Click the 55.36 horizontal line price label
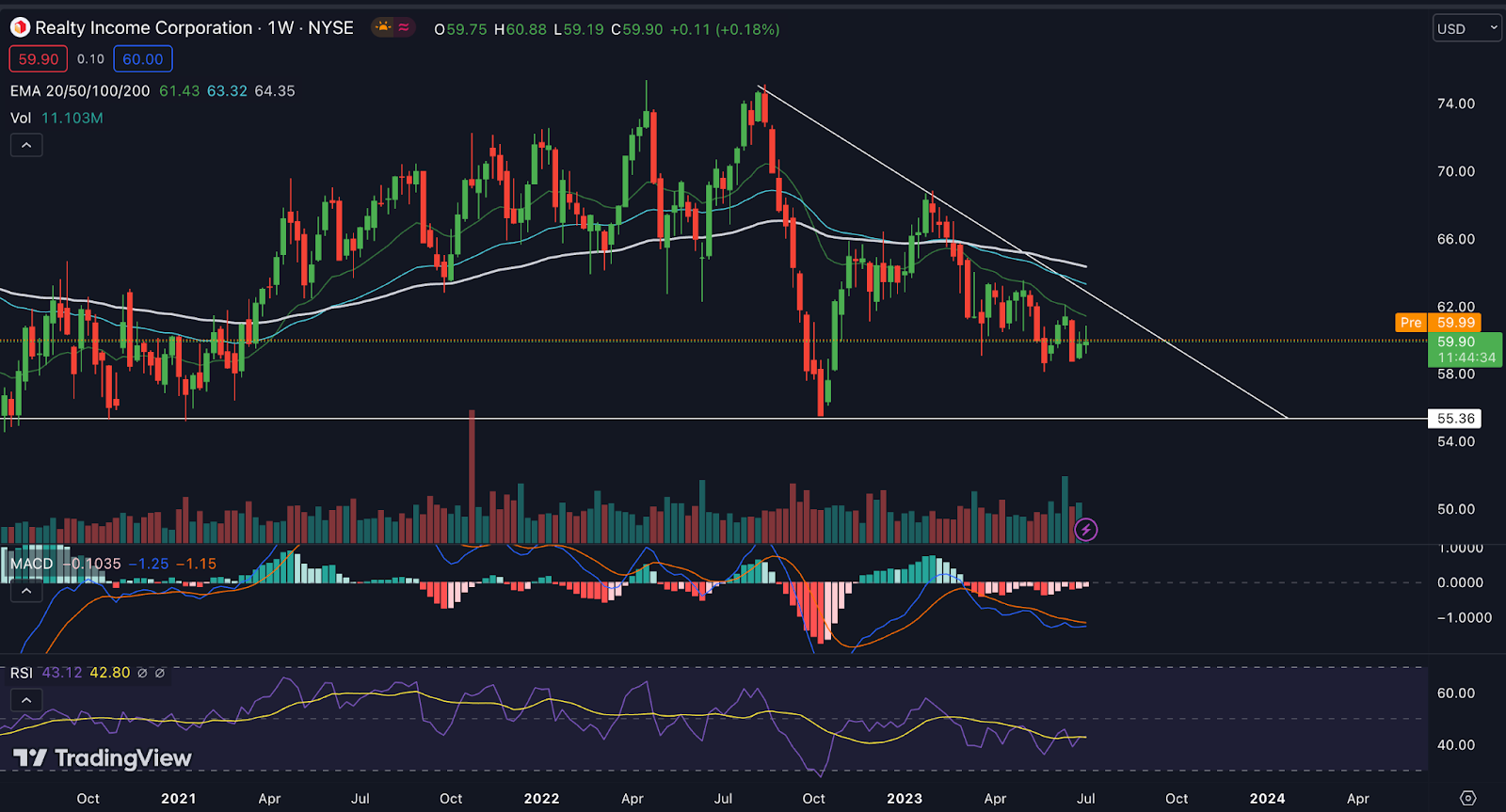 pos(1455,419)
